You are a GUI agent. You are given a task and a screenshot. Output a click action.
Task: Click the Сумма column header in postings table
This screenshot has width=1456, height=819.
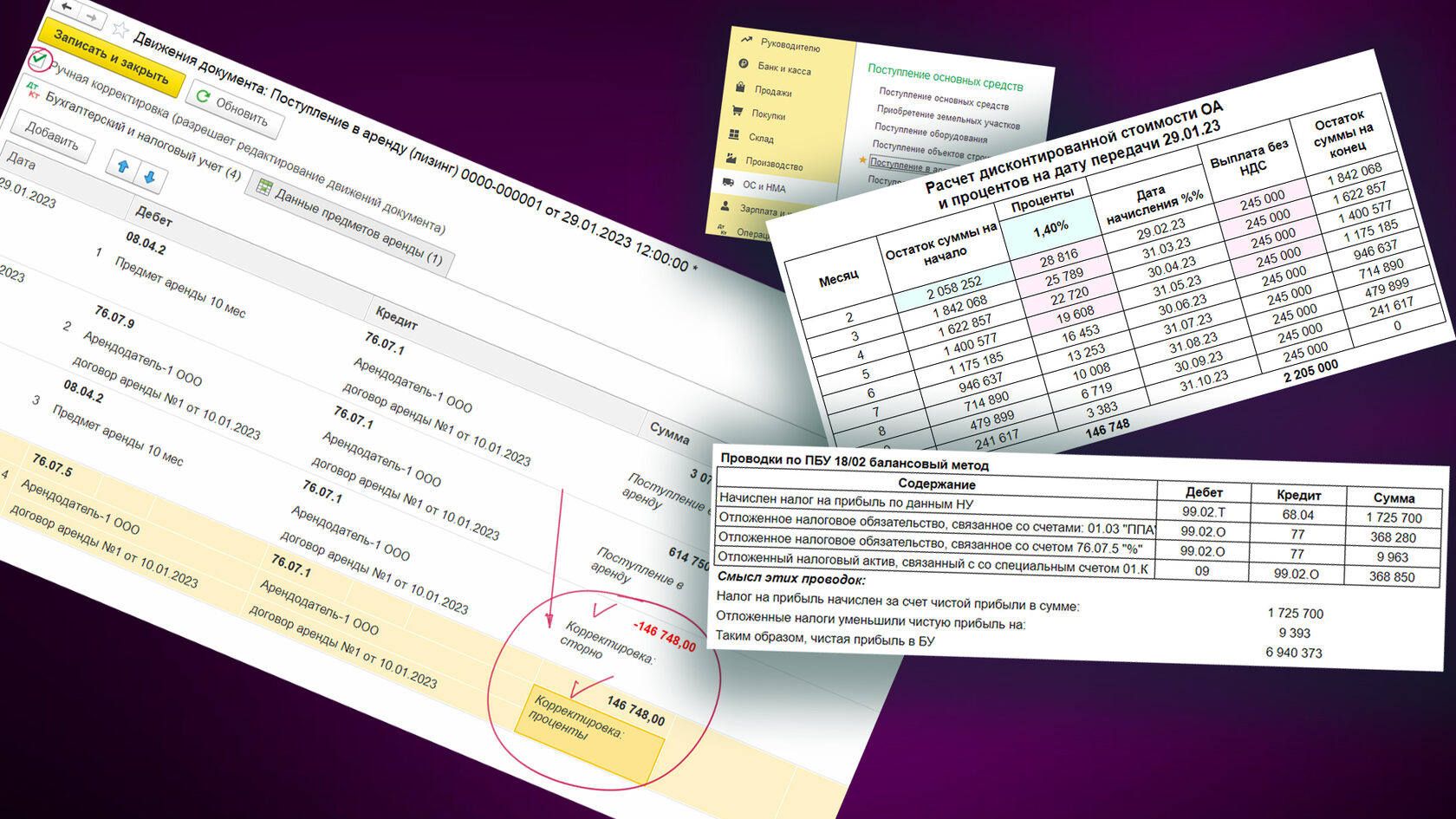click(669, 432)
